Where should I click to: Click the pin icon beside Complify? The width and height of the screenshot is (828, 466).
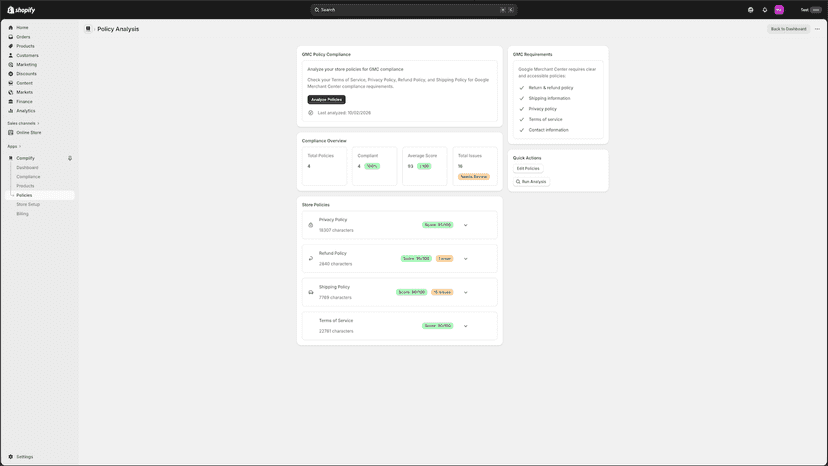[x=70, y=158]
